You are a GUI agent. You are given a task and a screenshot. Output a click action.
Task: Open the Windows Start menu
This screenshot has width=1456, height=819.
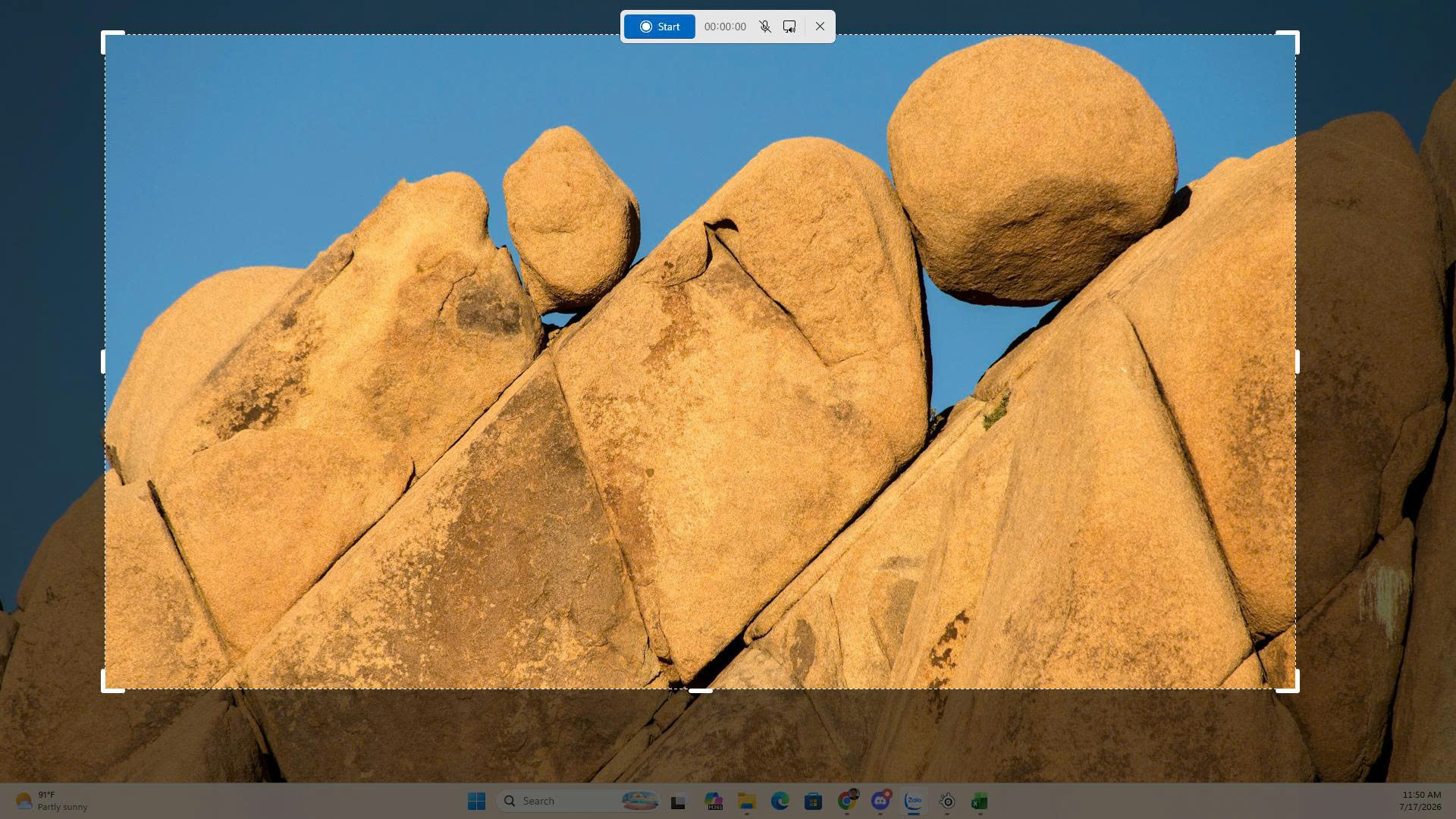tap(476, 801)
